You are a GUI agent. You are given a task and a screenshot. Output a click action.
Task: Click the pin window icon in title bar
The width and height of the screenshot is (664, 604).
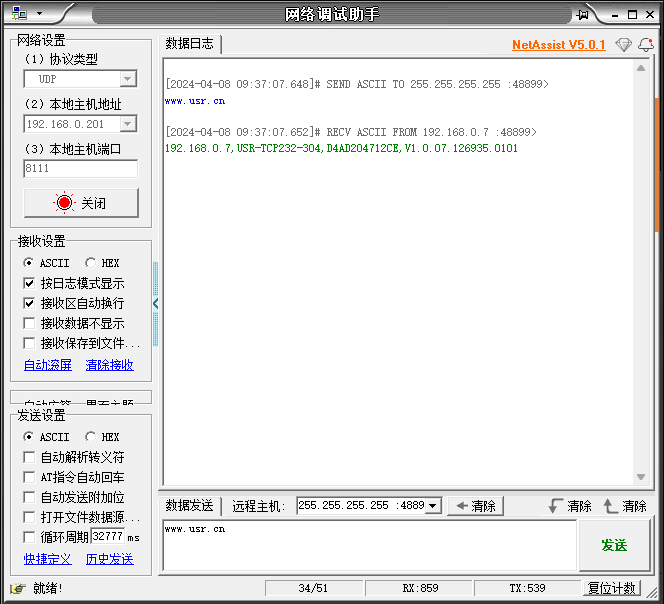(x=583, y=14)
